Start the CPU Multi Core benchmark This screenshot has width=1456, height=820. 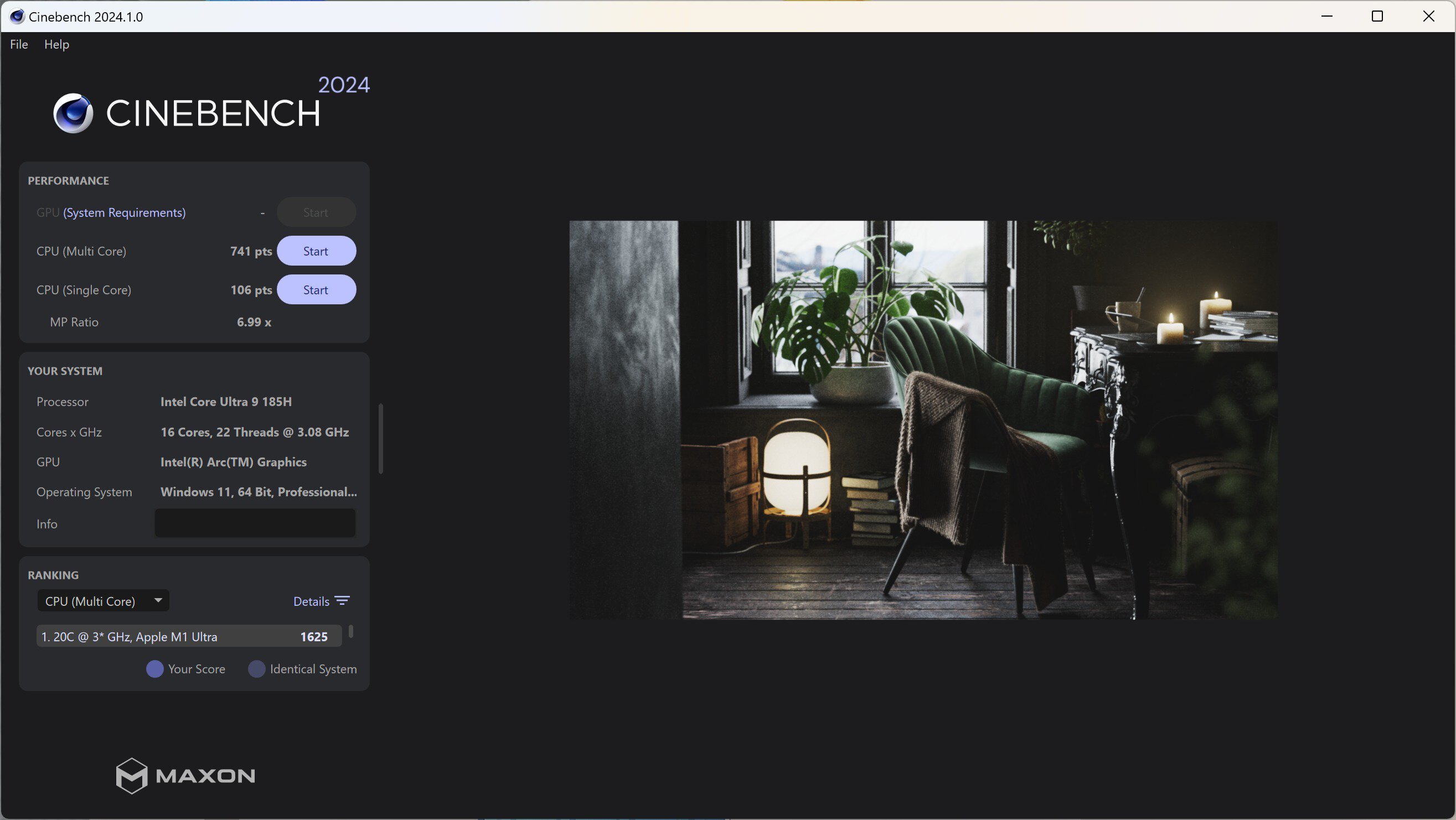[315, 250]
